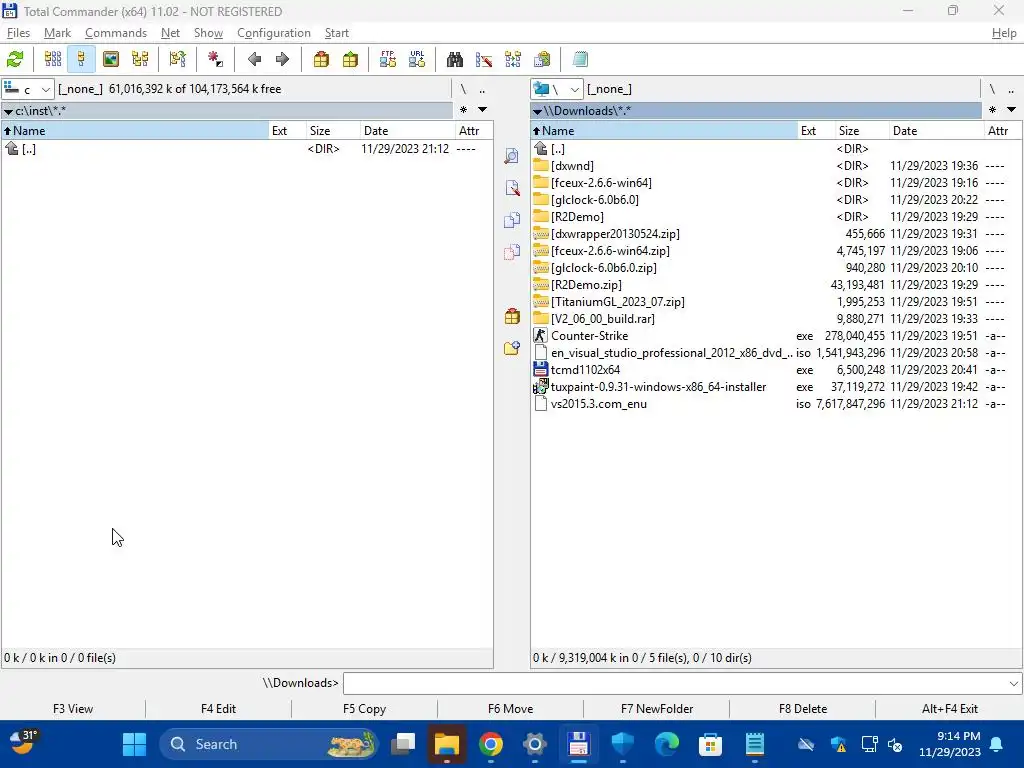Screen dimensions: 1024x768
Task: Click the F5 Copy button
Action: click(364, 709)
